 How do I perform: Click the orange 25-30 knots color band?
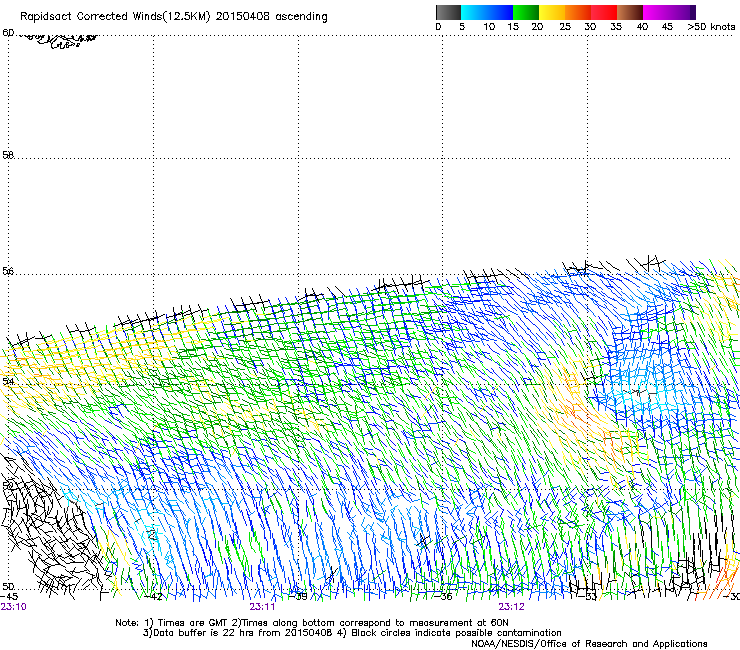coord(578,12)
